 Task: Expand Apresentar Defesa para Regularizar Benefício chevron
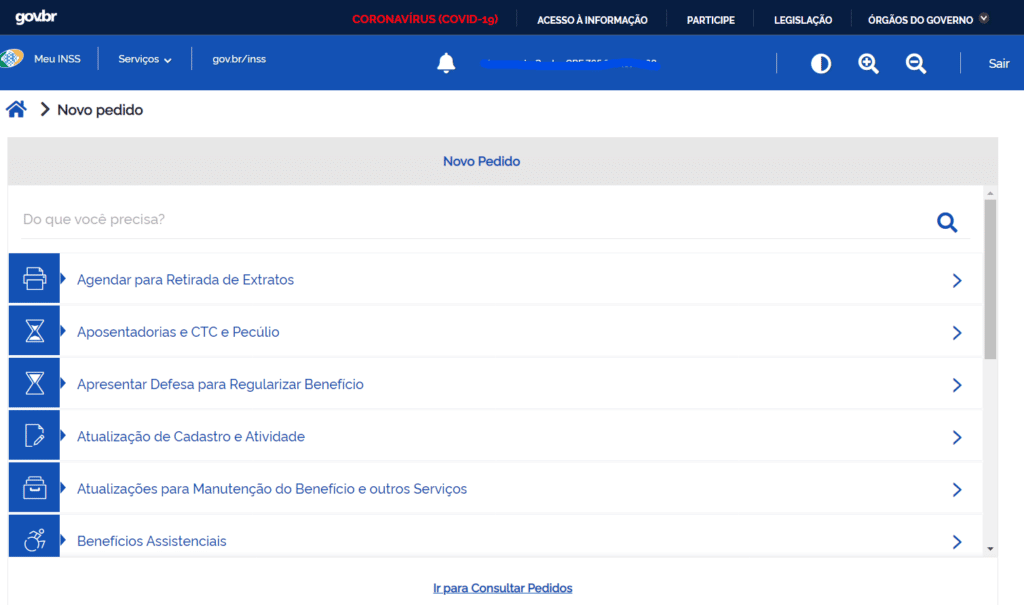[x=956, y=385]
